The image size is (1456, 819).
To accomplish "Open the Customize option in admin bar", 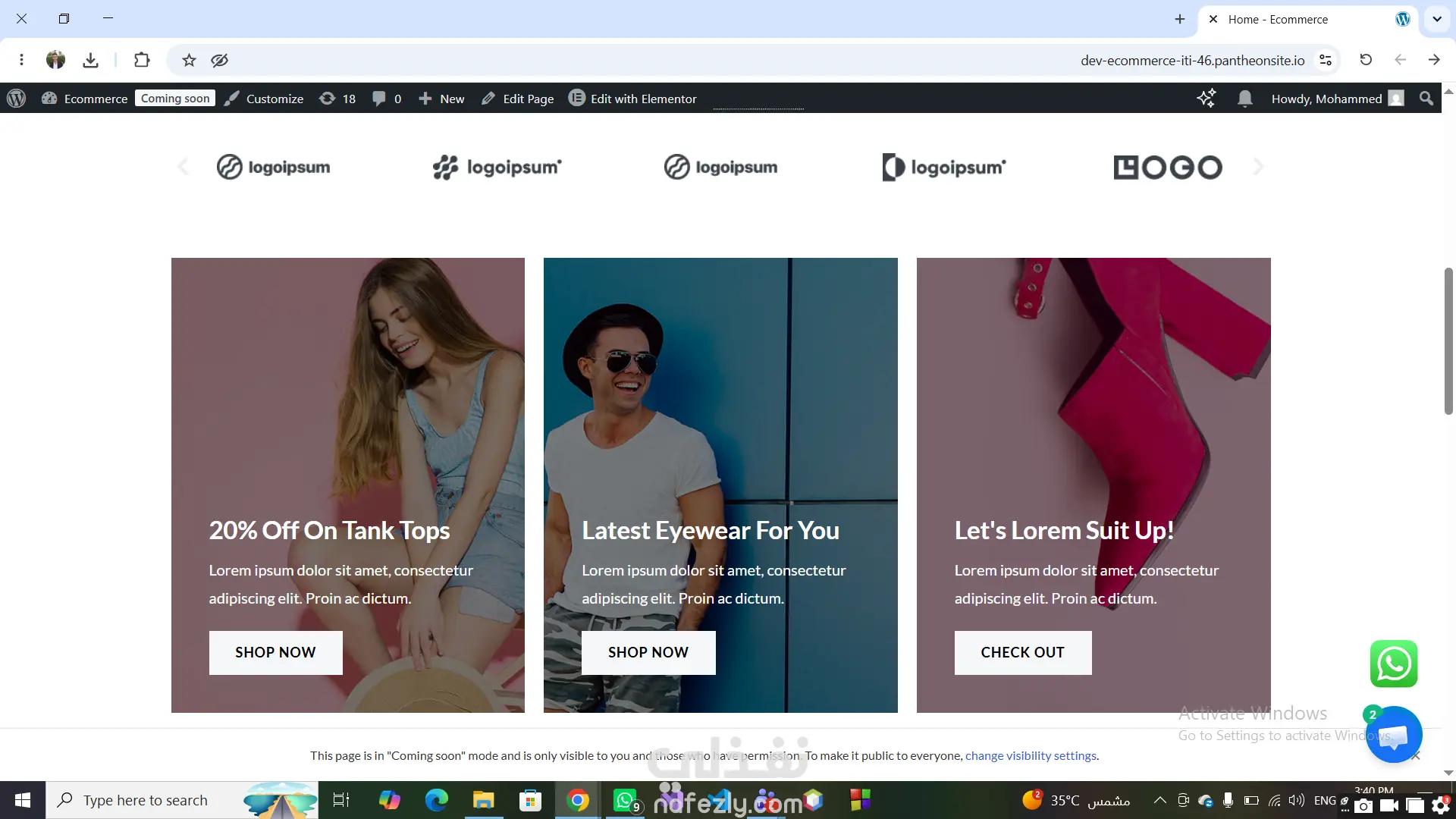I will 264,99.
